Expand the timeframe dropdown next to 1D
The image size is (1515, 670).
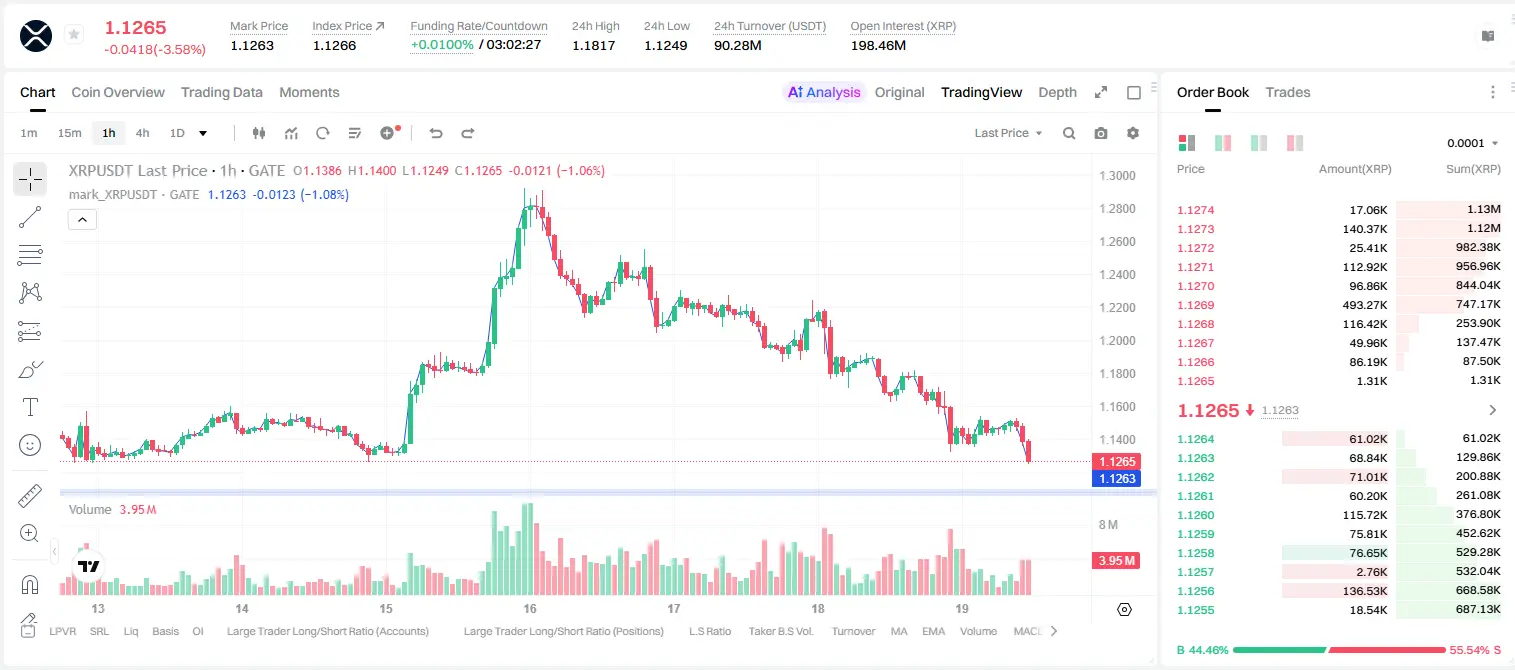[x=203, y=133]
